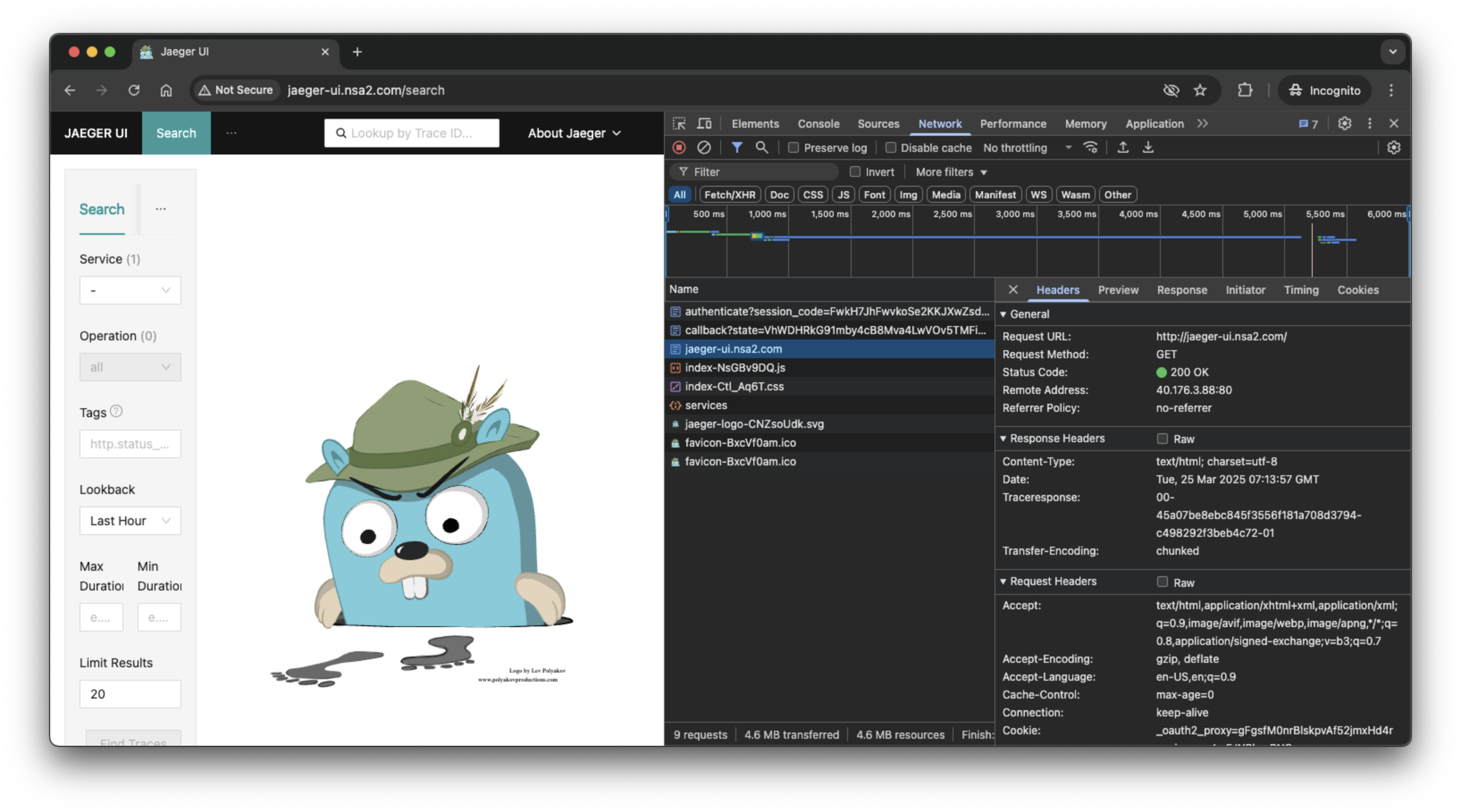
Task: Reload the page in browser
Action: pyautogui.click(x=133, y=90)
